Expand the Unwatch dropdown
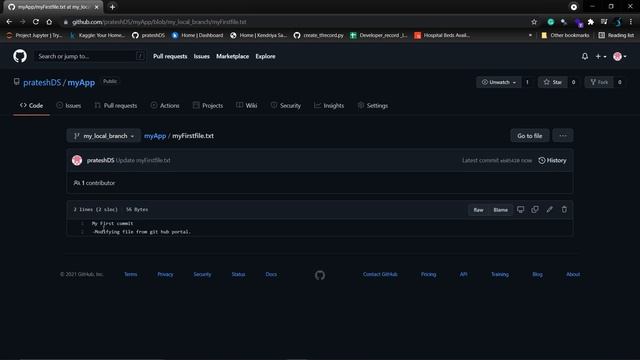Screen dimensions: 640x360 click(x=499, y=82)
